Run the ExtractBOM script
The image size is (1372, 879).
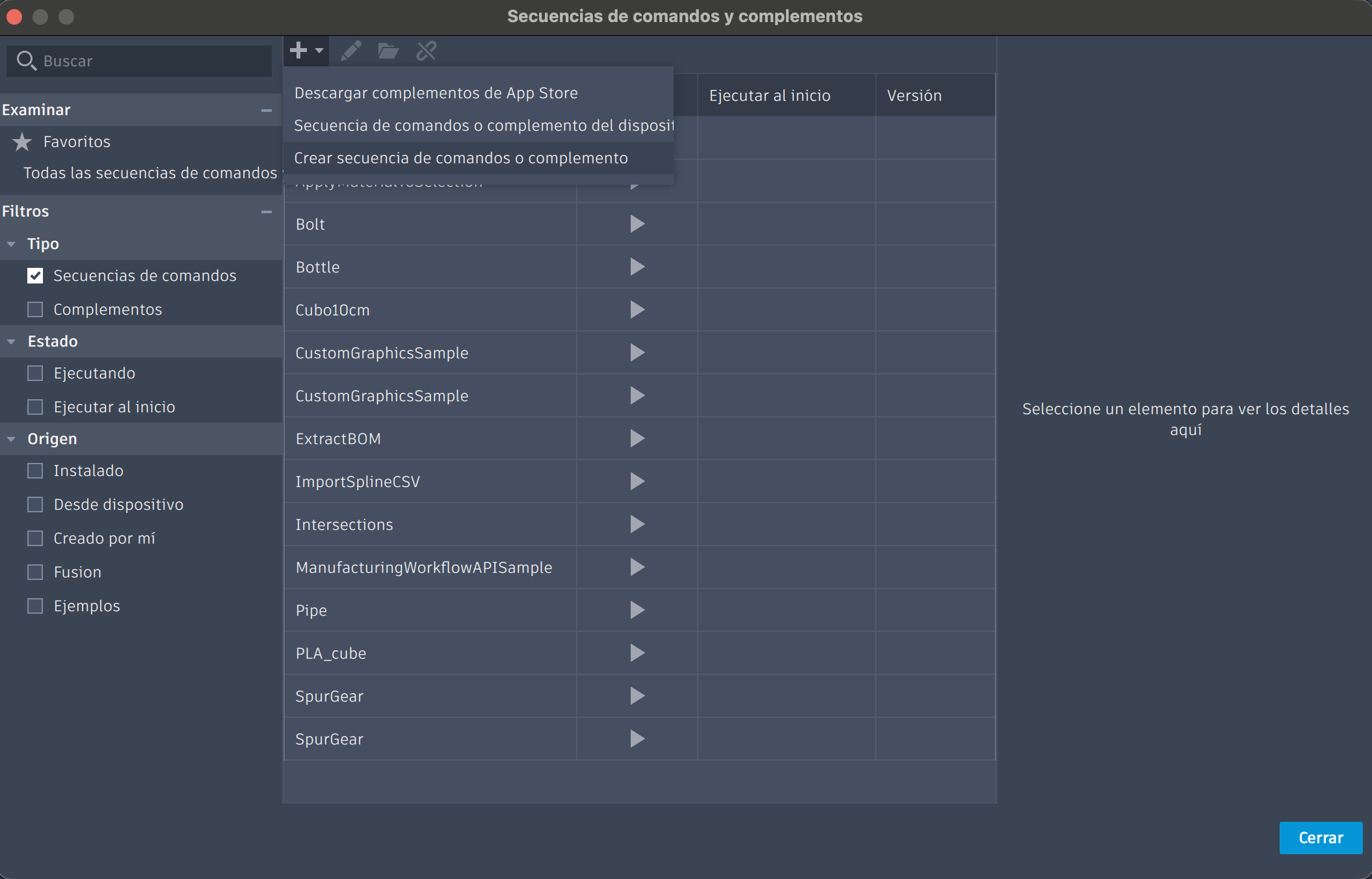[637, 438]
